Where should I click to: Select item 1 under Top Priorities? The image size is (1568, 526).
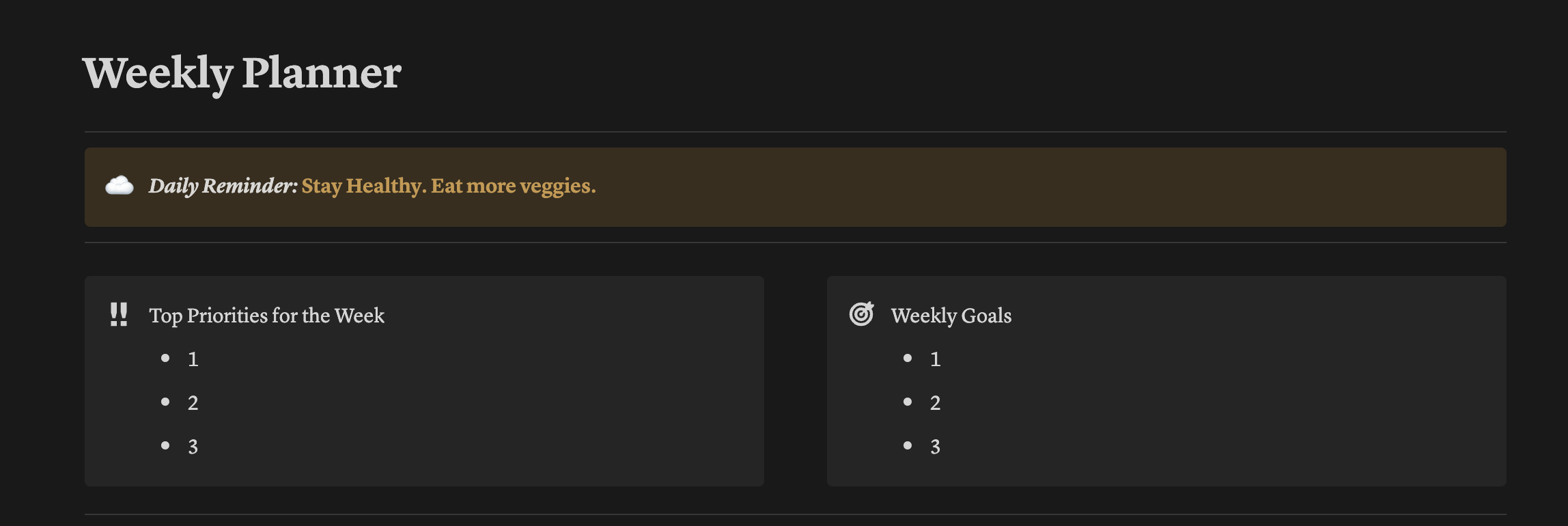(193, 359)
